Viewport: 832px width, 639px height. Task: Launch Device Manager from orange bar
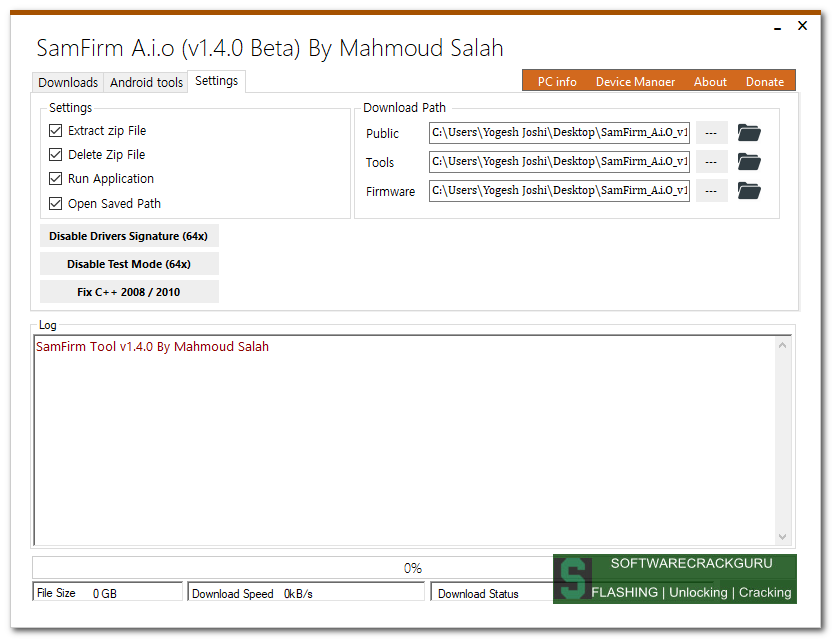point(635,82)
